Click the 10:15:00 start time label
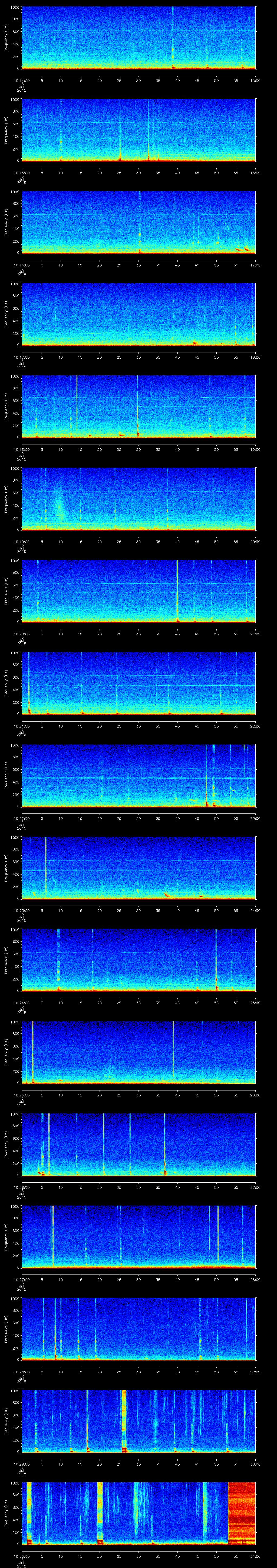This screenshot has height=1568, width=277. (21, 173)
